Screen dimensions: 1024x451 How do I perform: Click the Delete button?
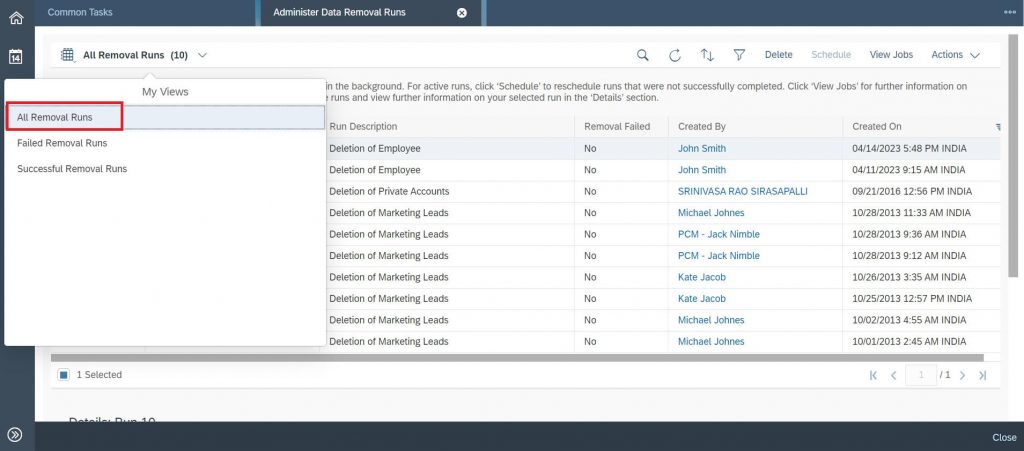(778, 55)
